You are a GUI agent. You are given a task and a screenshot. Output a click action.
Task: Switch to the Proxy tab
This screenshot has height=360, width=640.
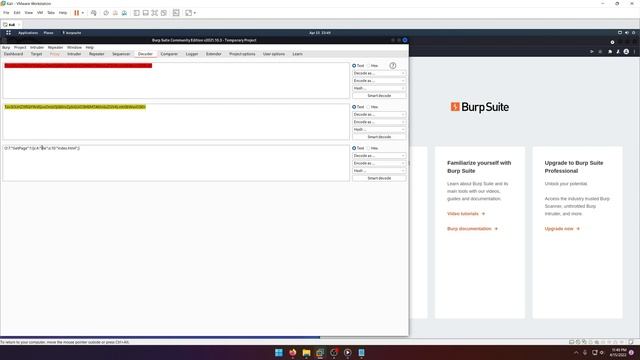pyautogui.click(x=55, y=54)
